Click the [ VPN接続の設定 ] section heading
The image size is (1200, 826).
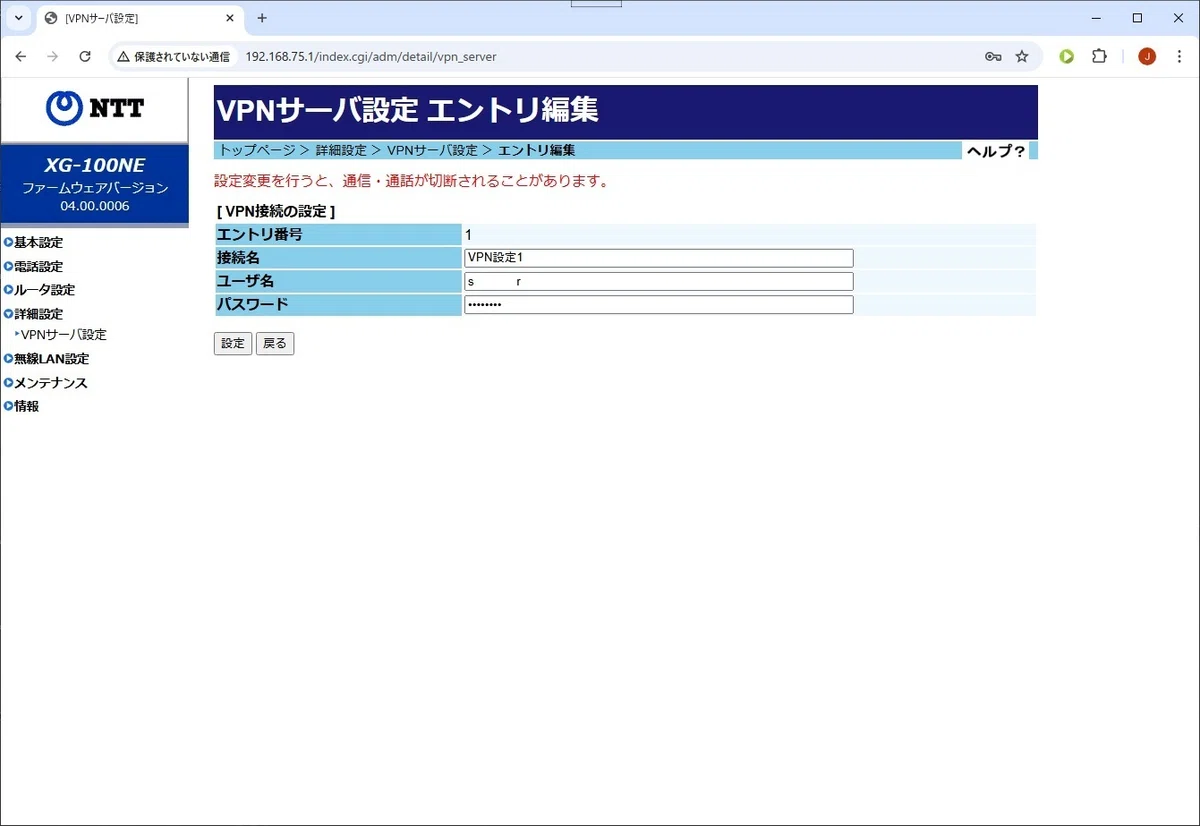click(276, 212)
